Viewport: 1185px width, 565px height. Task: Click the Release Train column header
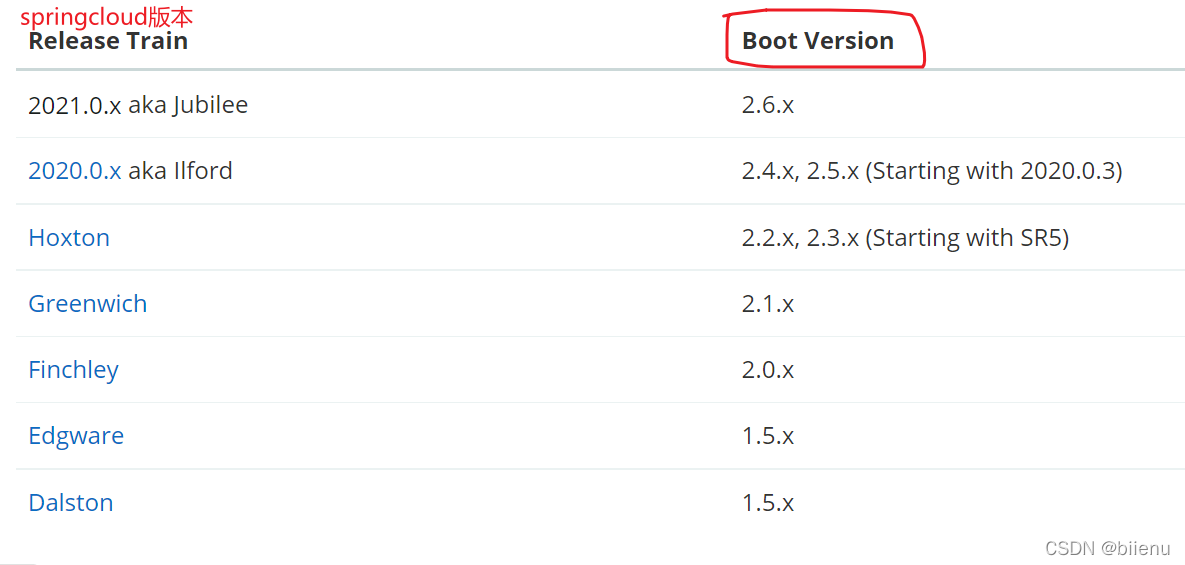tap(108, 40)
